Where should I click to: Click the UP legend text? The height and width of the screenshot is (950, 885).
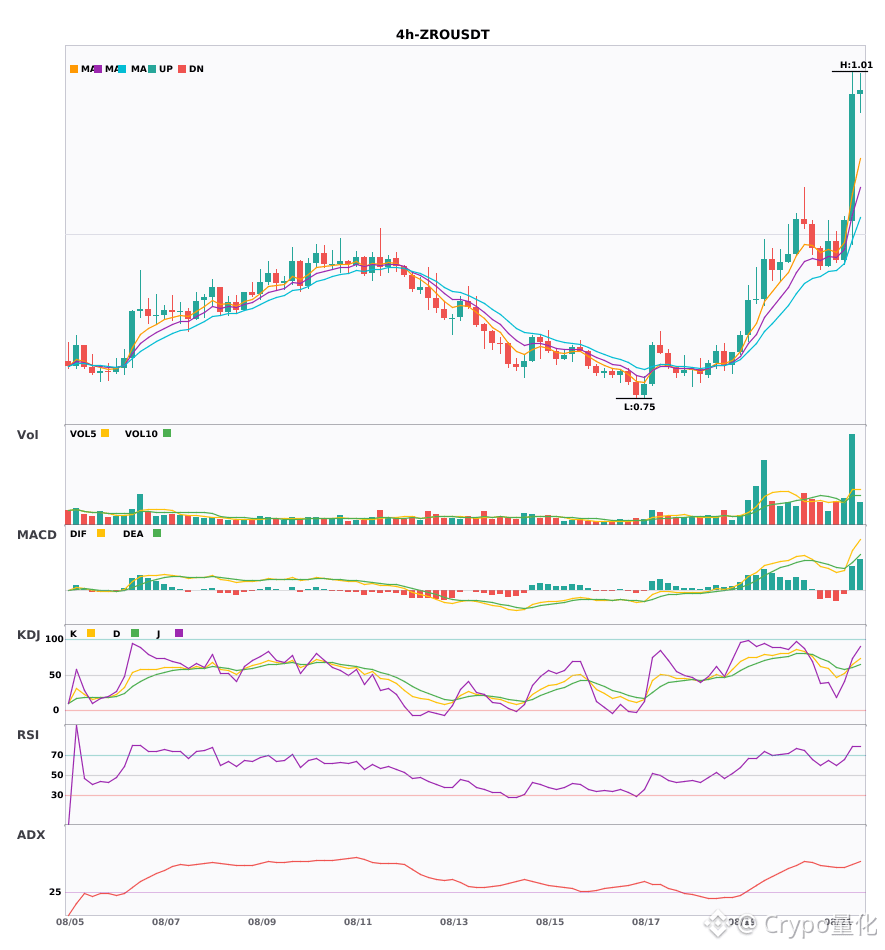click(166, 69)
